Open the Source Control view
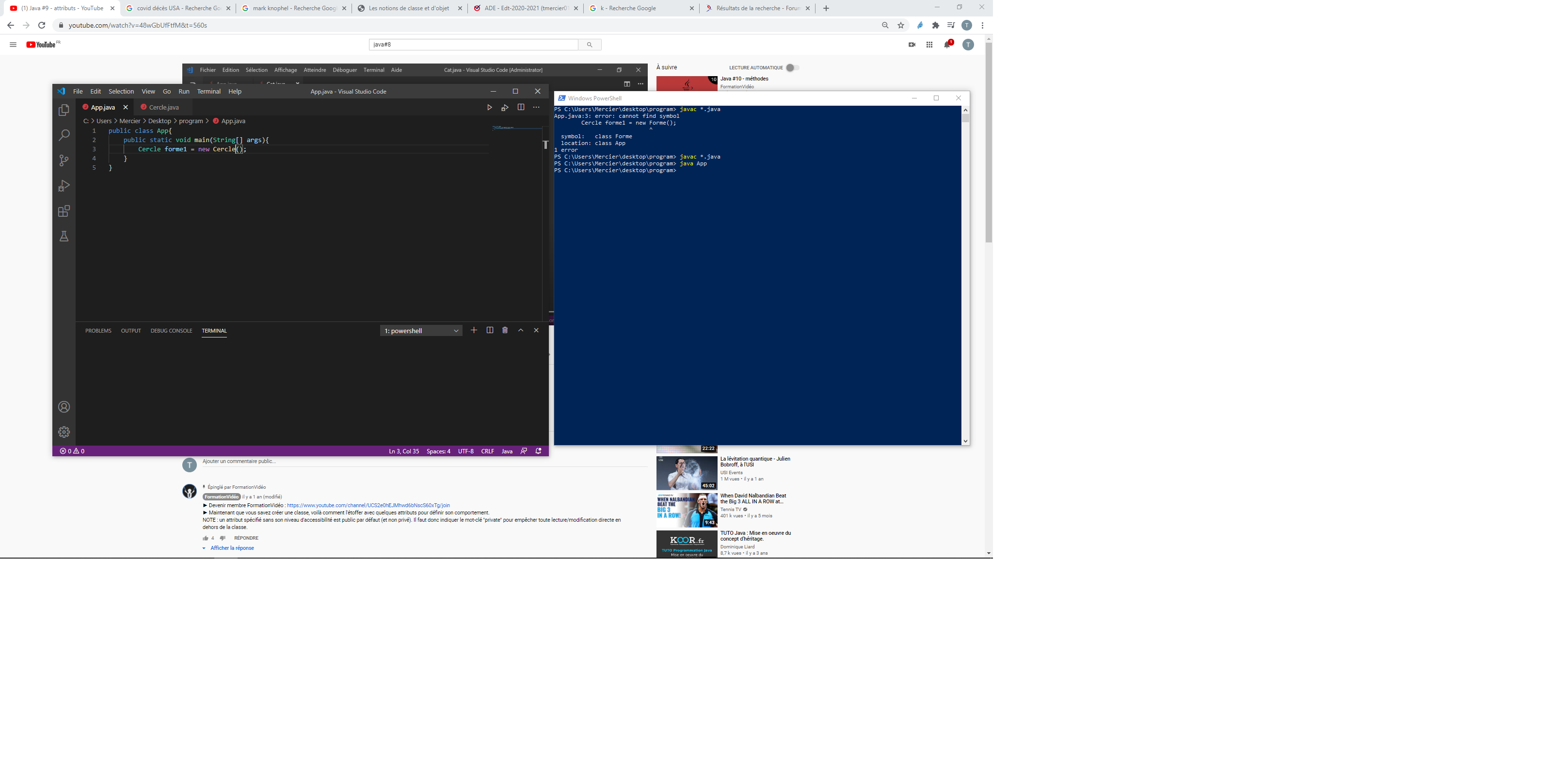 tap(64, 161)
